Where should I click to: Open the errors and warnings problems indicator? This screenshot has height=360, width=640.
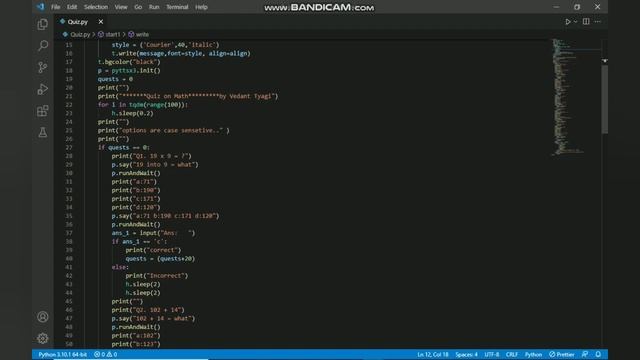click(106, 354)
